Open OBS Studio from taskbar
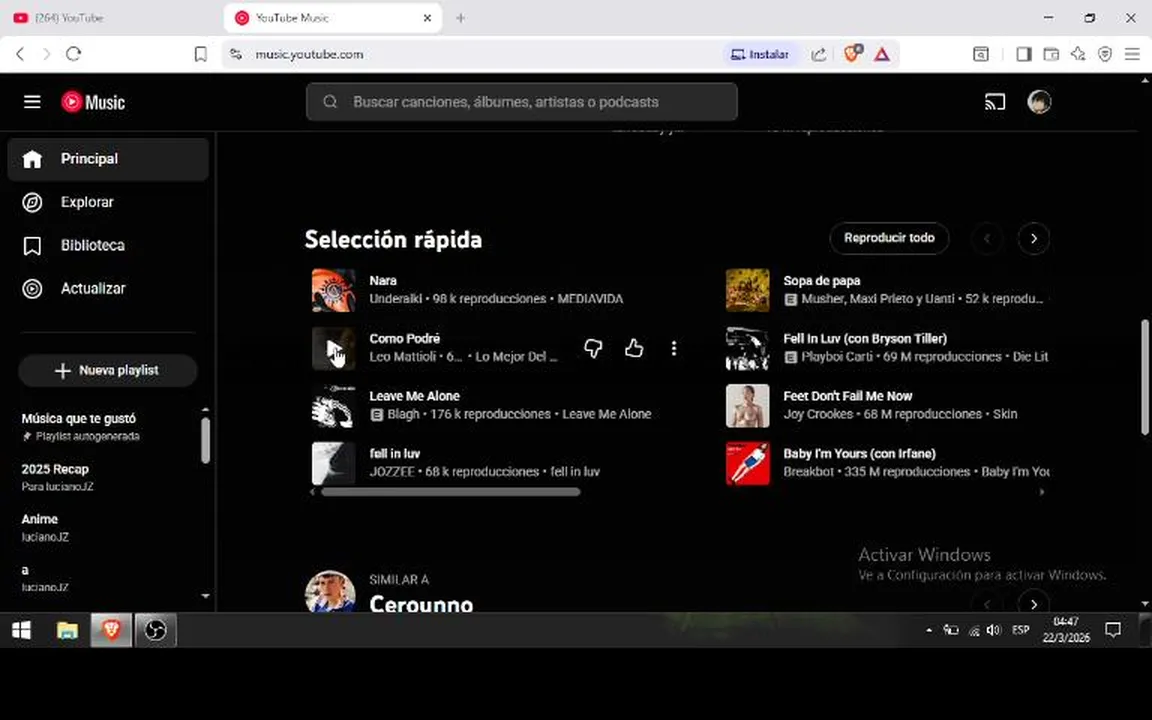 pos(155,630)
